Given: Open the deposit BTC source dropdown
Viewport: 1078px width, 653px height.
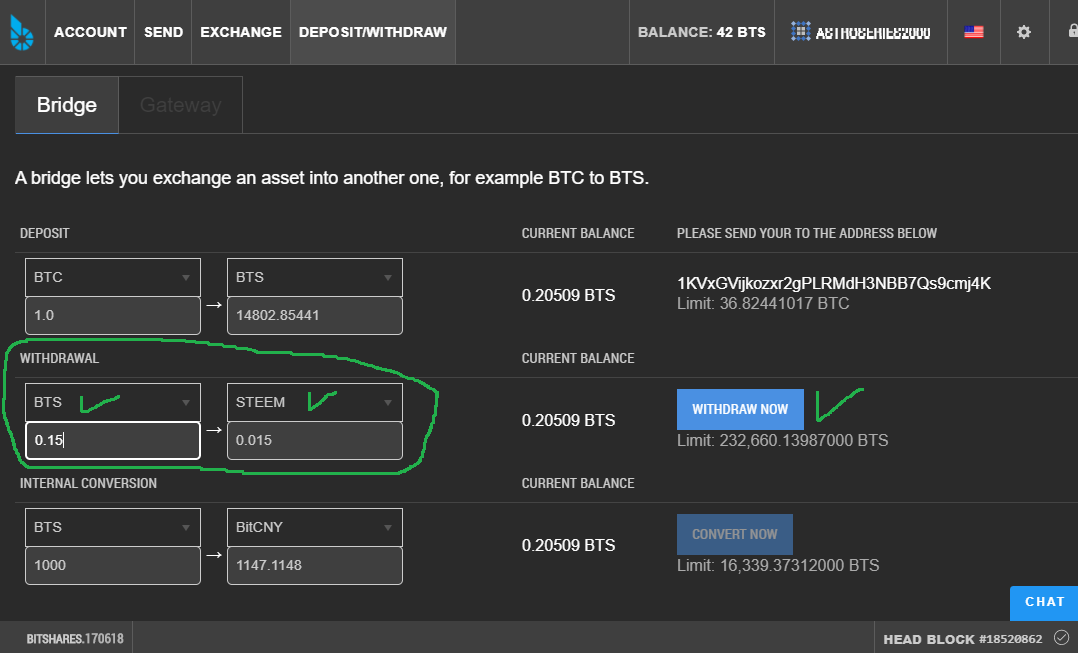Looking at the screenshot, I should tap(113, 277).
